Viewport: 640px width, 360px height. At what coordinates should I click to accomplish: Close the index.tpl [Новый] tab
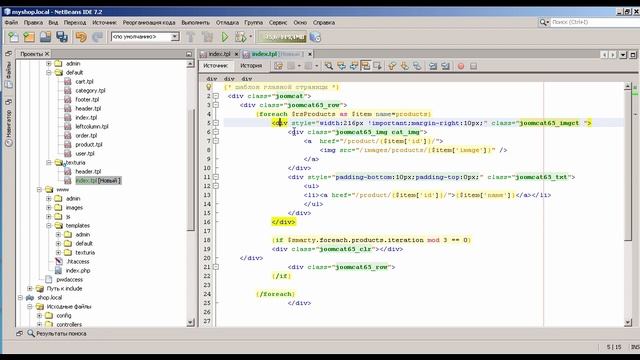pyautogui.click(x=310, y=54)
